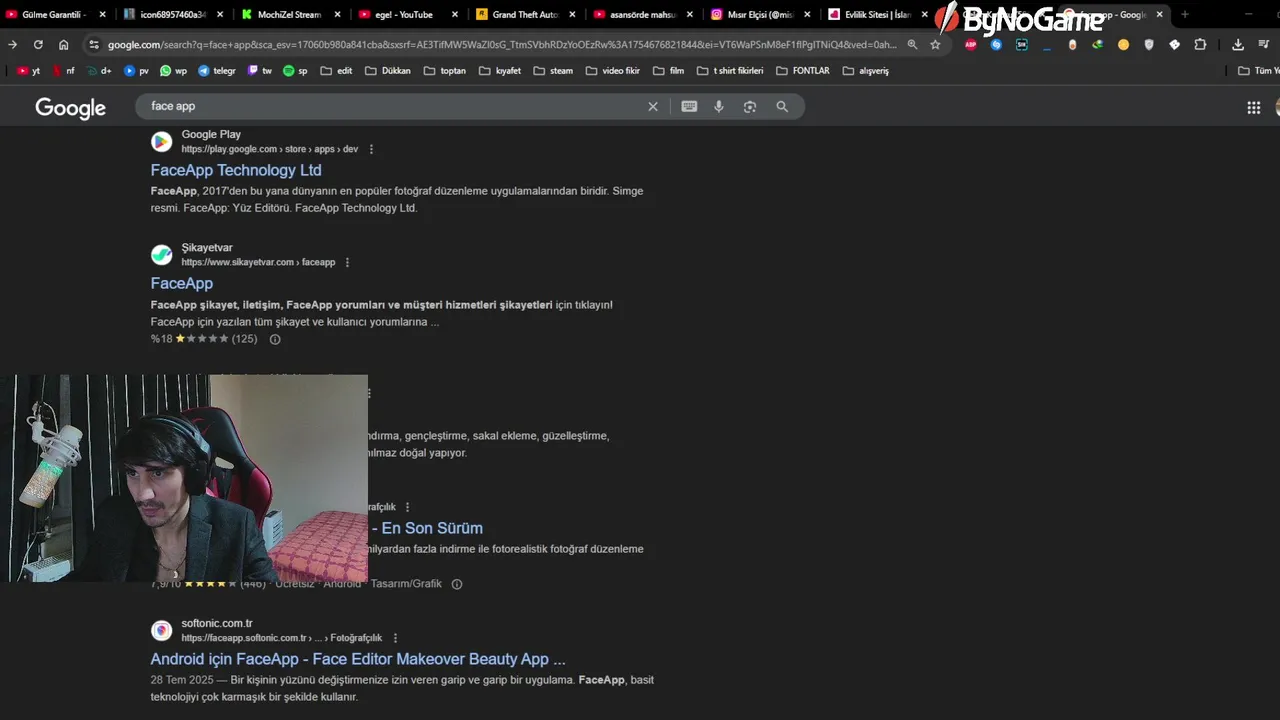Open Google apps grid

1254,108
